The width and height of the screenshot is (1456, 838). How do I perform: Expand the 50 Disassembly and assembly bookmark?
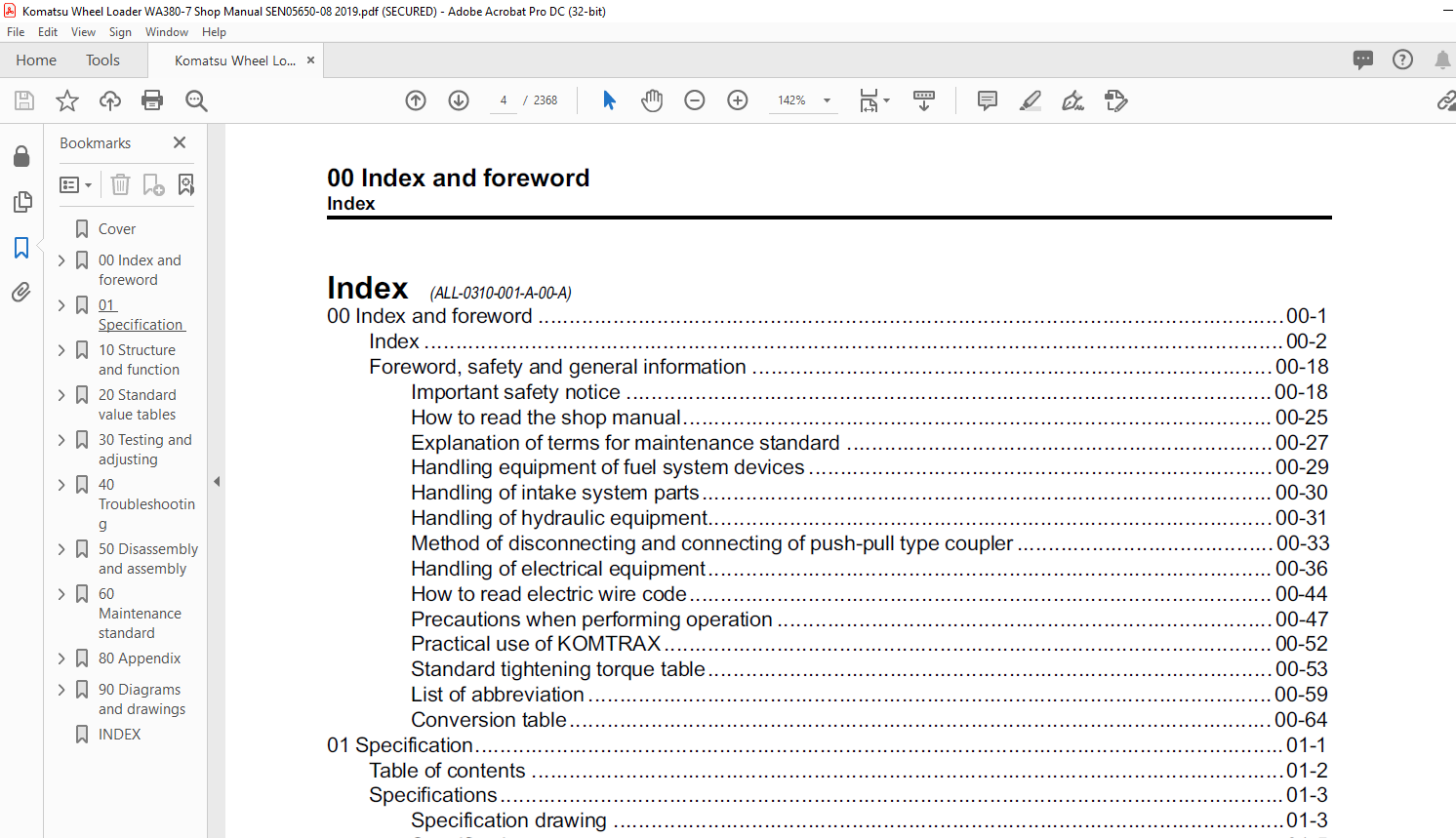[61, 549]
